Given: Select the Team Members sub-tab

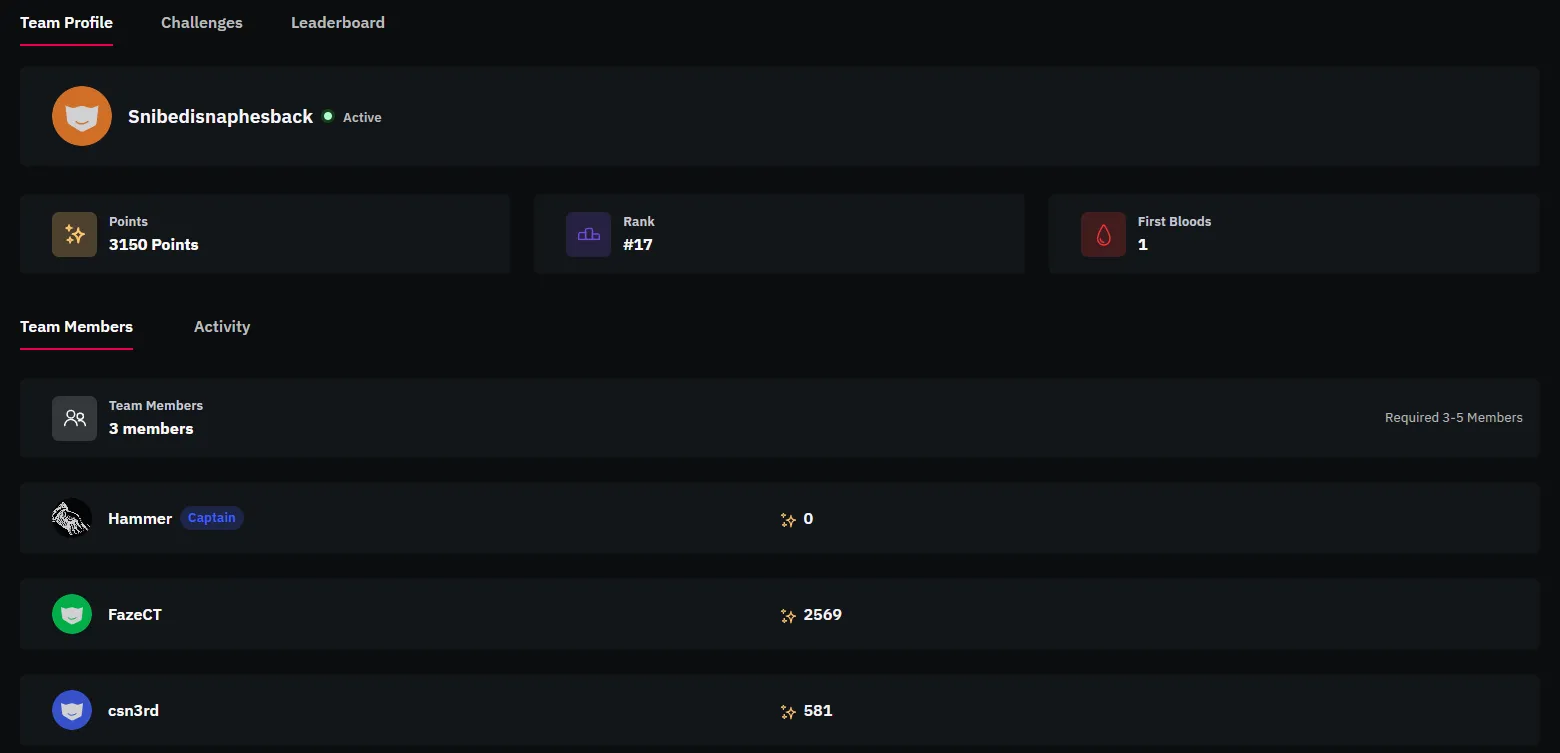Looking at the screenshot, I should point(76,326).
